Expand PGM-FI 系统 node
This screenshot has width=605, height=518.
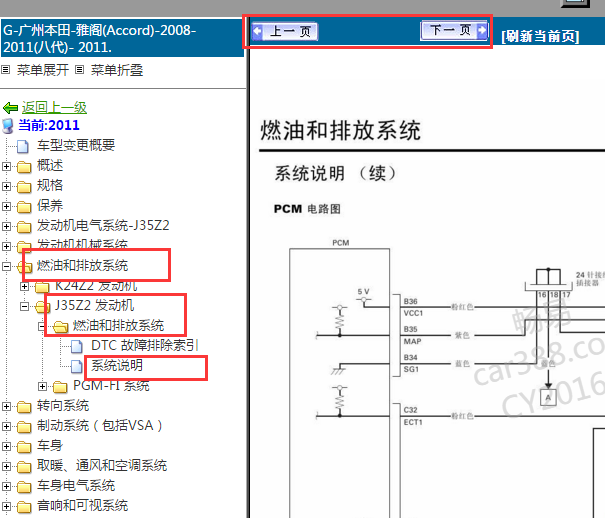click(42, 386)
